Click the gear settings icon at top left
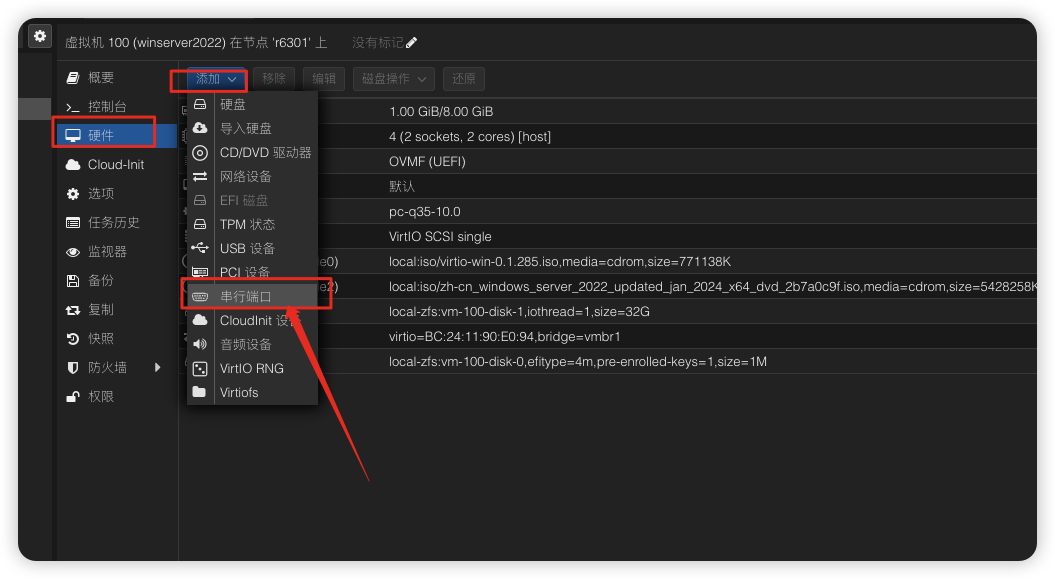The width and height of the screenshot is (1055, 579). pos(39,36)
